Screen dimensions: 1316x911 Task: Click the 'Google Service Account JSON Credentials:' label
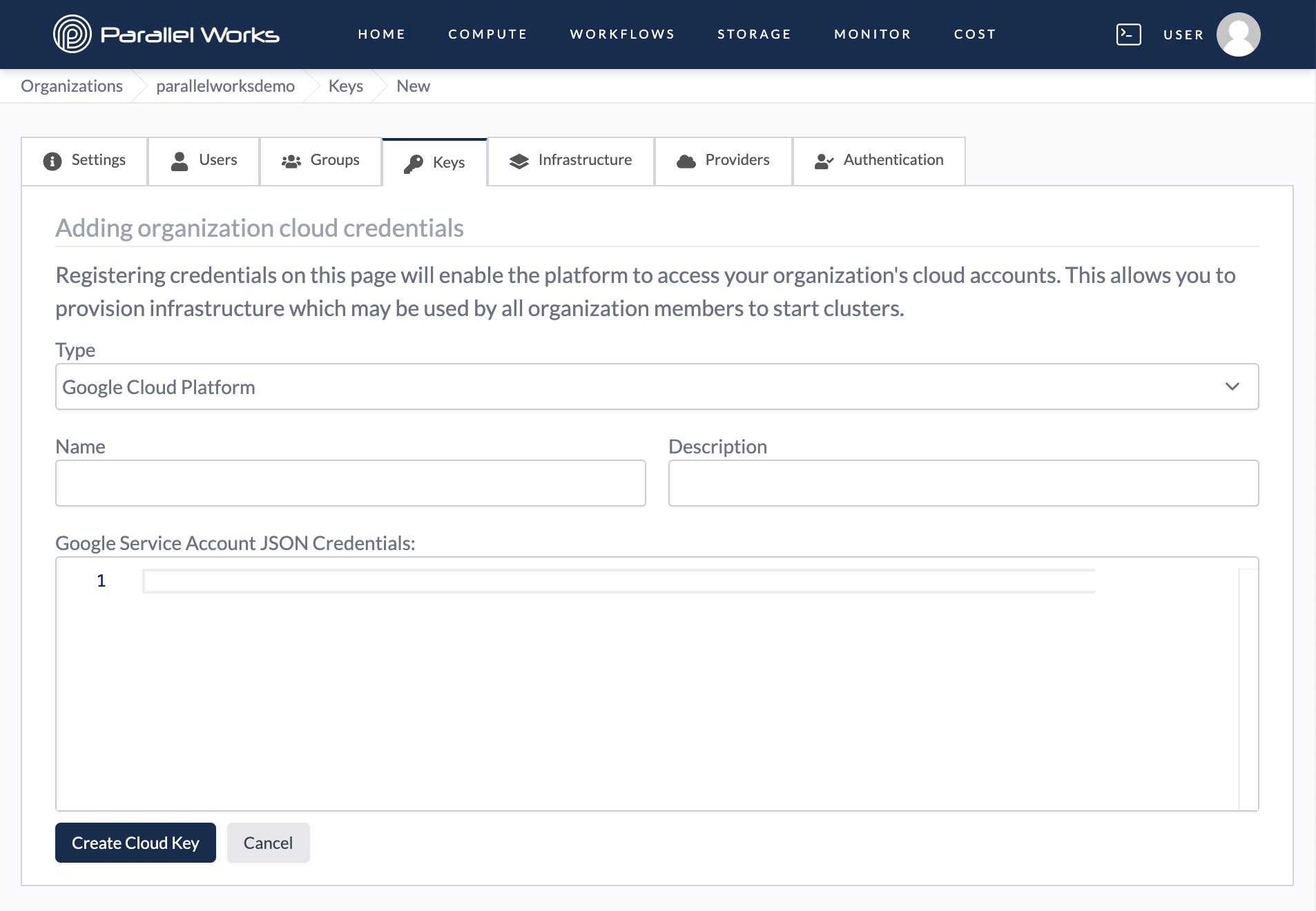click(x=235, y=543)
